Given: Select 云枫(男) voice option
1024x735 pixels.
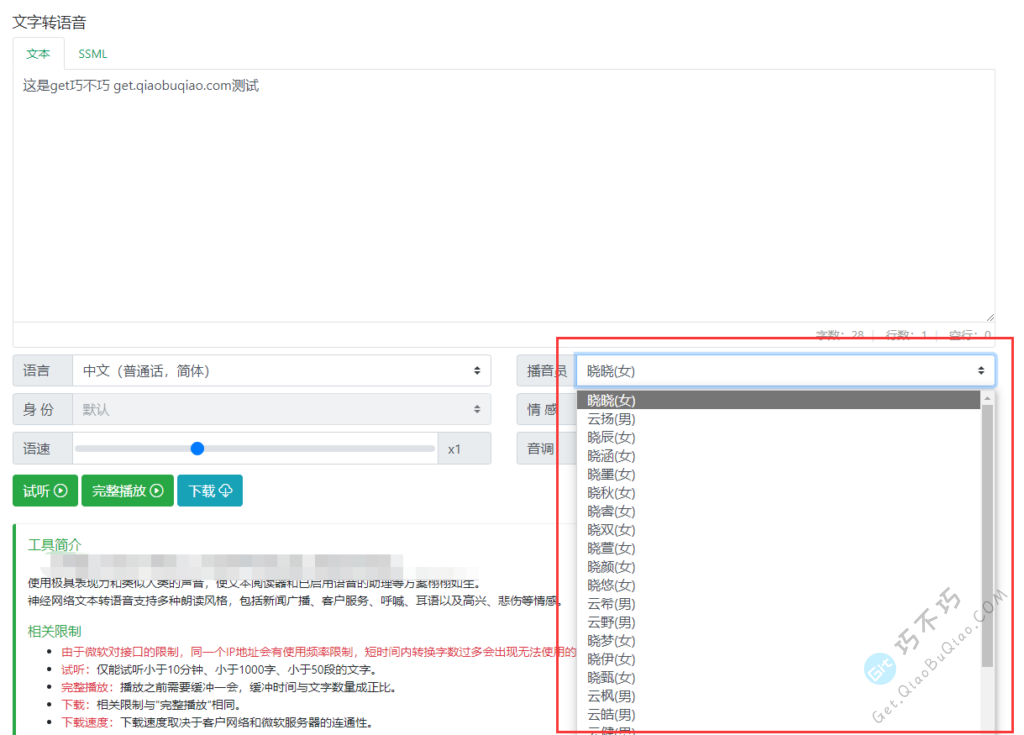Looking at the screenshot, I should pos(611,696).
